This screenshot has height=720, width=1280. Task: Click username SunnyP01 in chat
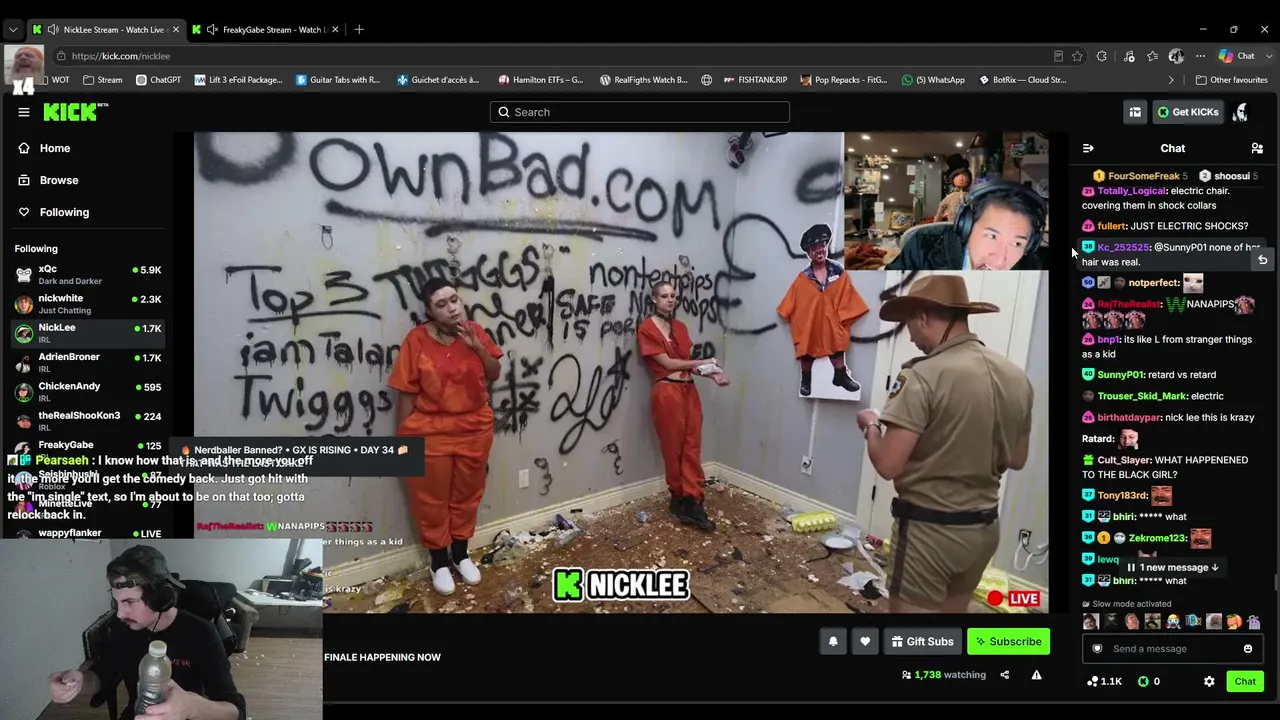pyautogui.click(x=1120, y=375)
